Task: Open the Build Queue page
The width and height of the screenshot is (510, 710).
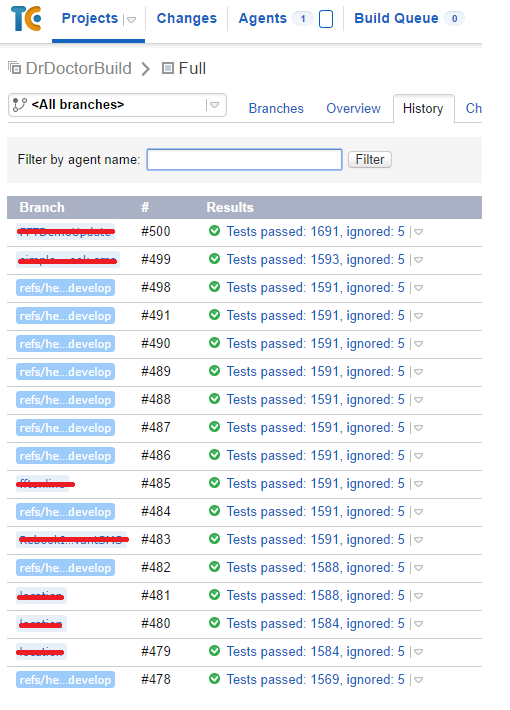Action: (396, 18)
